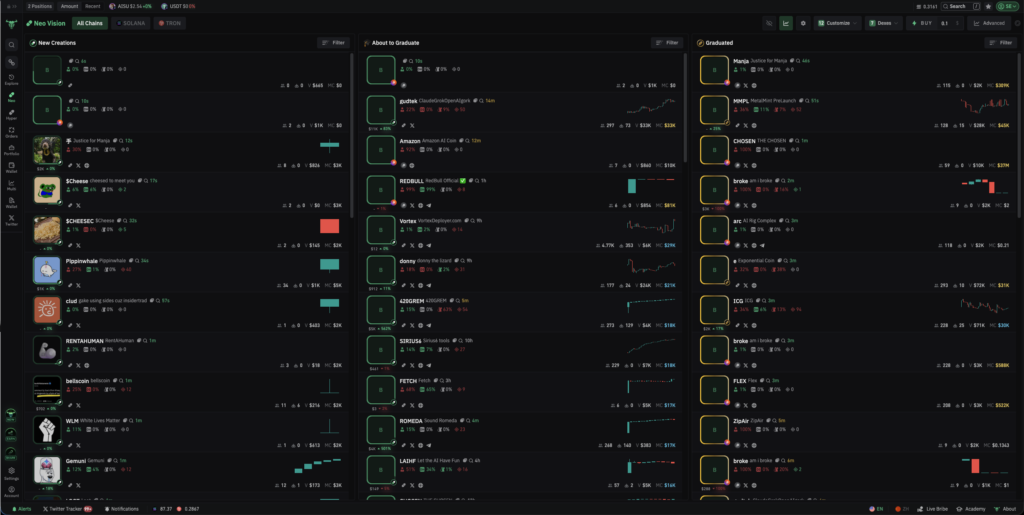The width and height of the screenshot is (1024, 515).
Task: Open Portfolio from the left sidebar
Action: 11,150
